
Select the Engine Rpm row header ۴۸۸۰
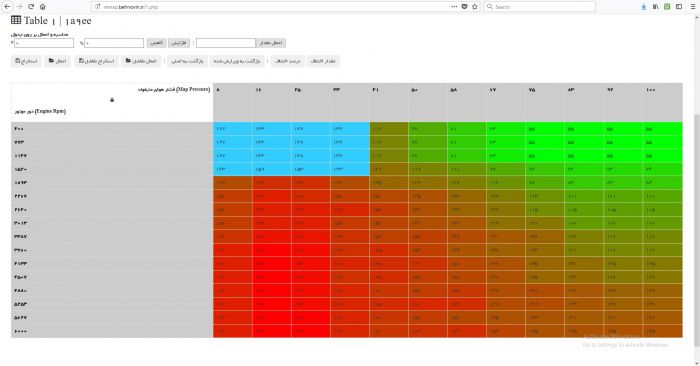(x=112, y=291)
